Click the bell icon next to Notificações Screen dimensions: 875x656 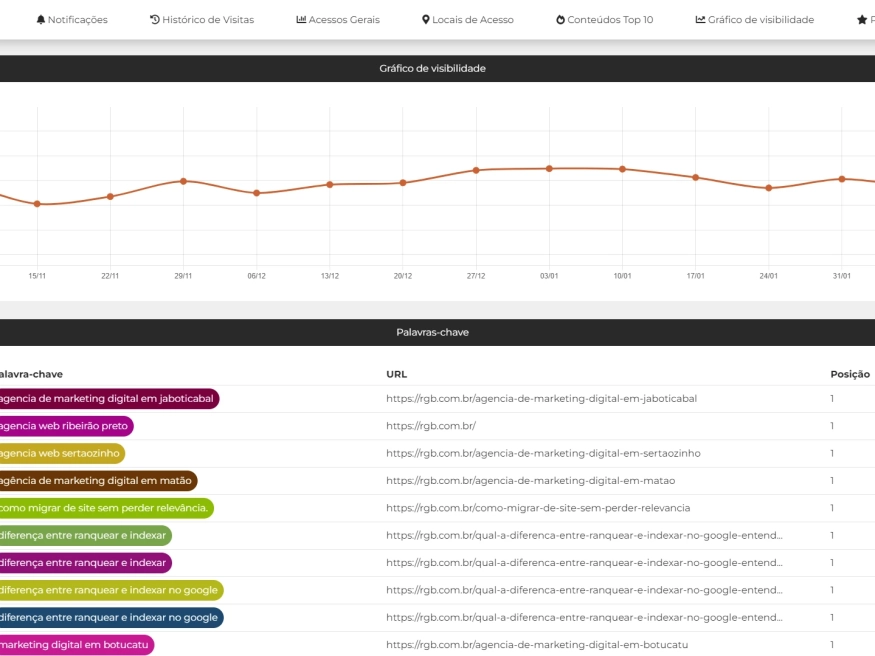click(x=41, y=20)
